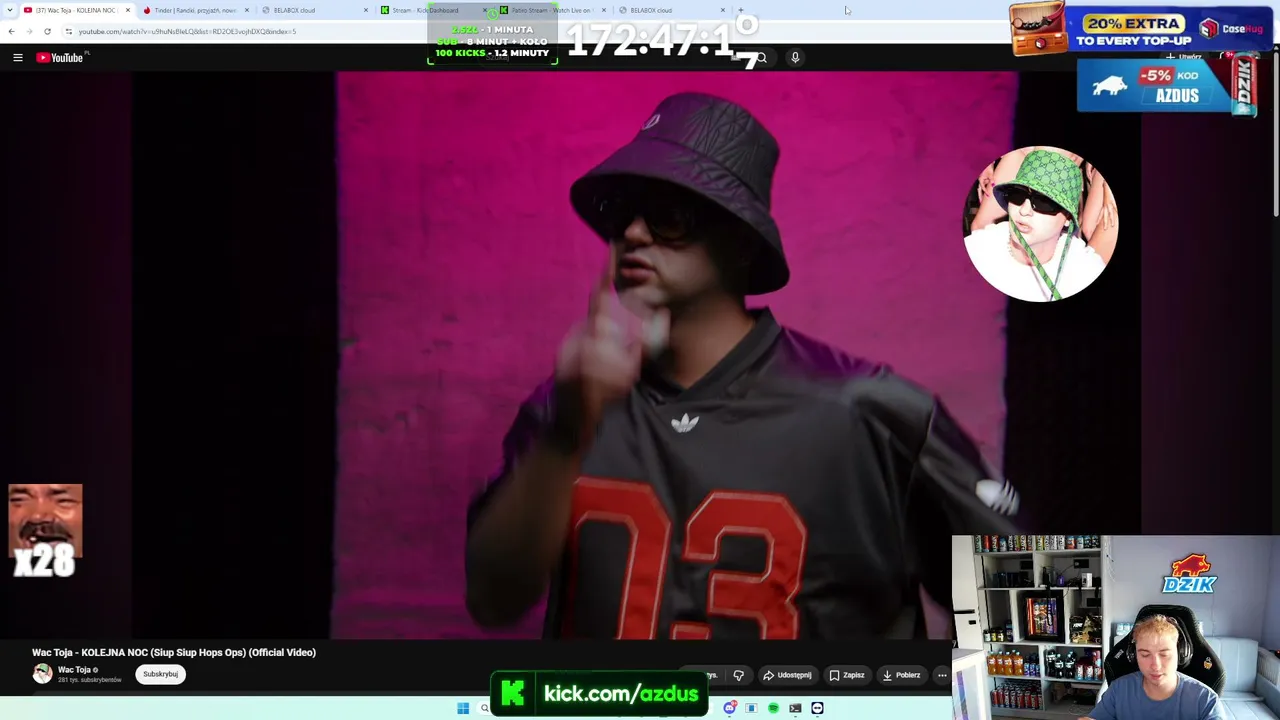Open more actions three-dot menu
This screenshot has width=1280, height=720.
point(942,675)
